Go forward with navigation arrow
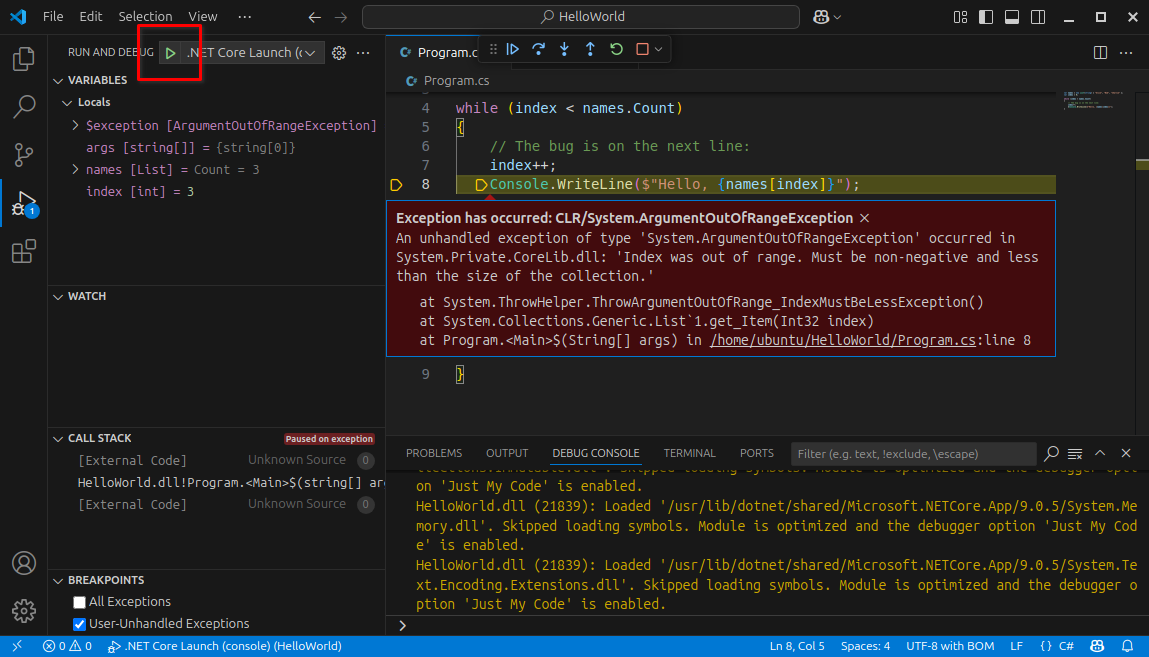1149x657 pixels. click(341, 17)
